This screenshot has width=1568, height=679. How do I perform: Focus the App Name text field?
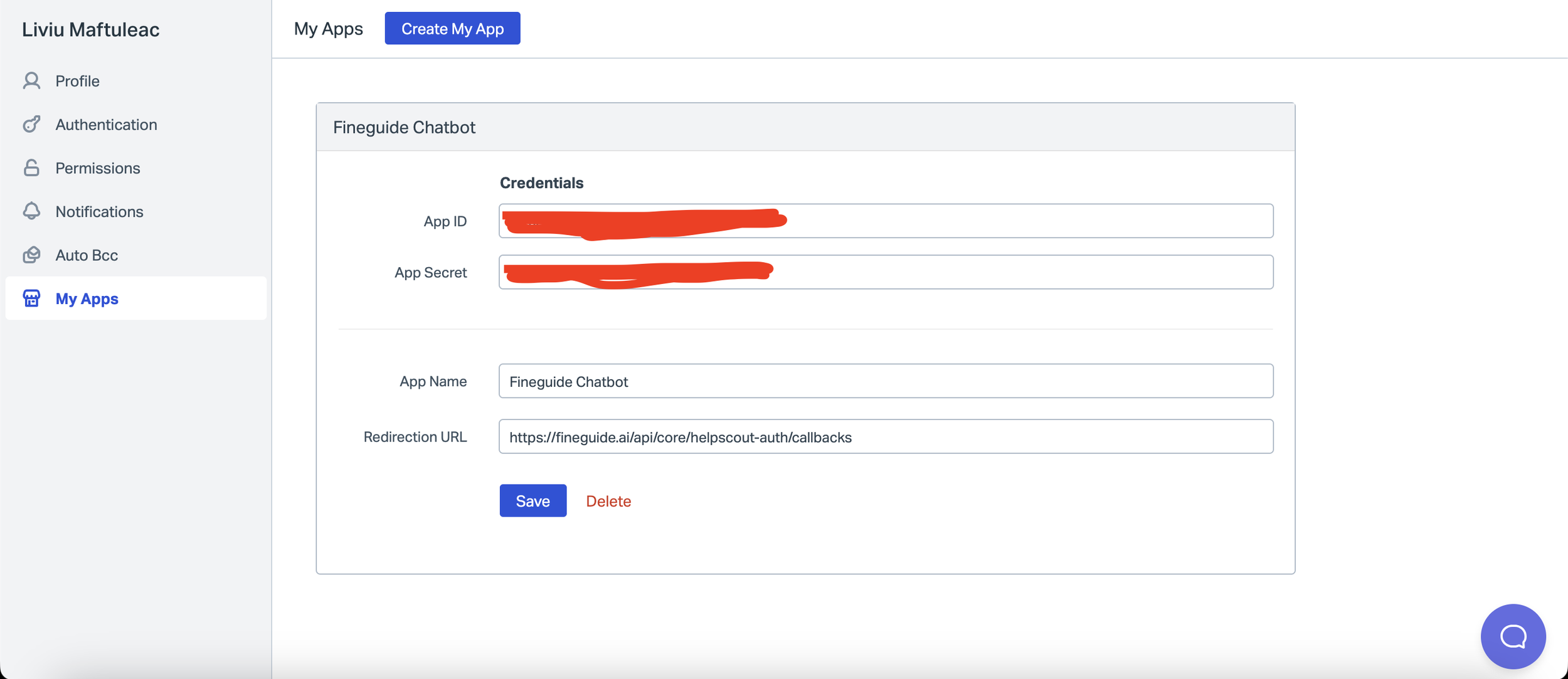(885, 381)
